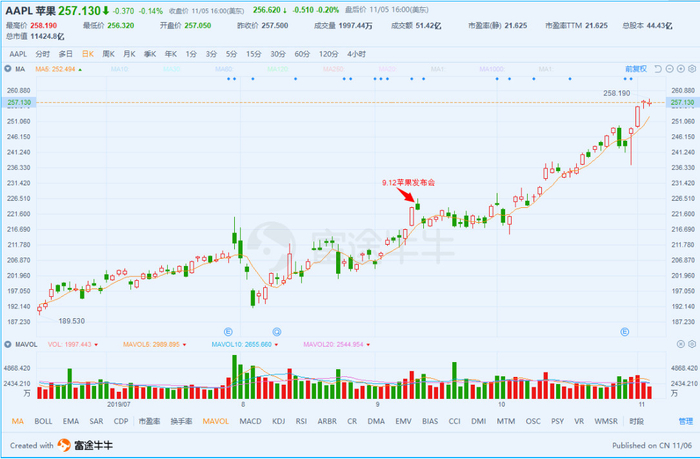Toggle the MA indicator at bottom bar
700x459 pixels.
coord(18,421)
